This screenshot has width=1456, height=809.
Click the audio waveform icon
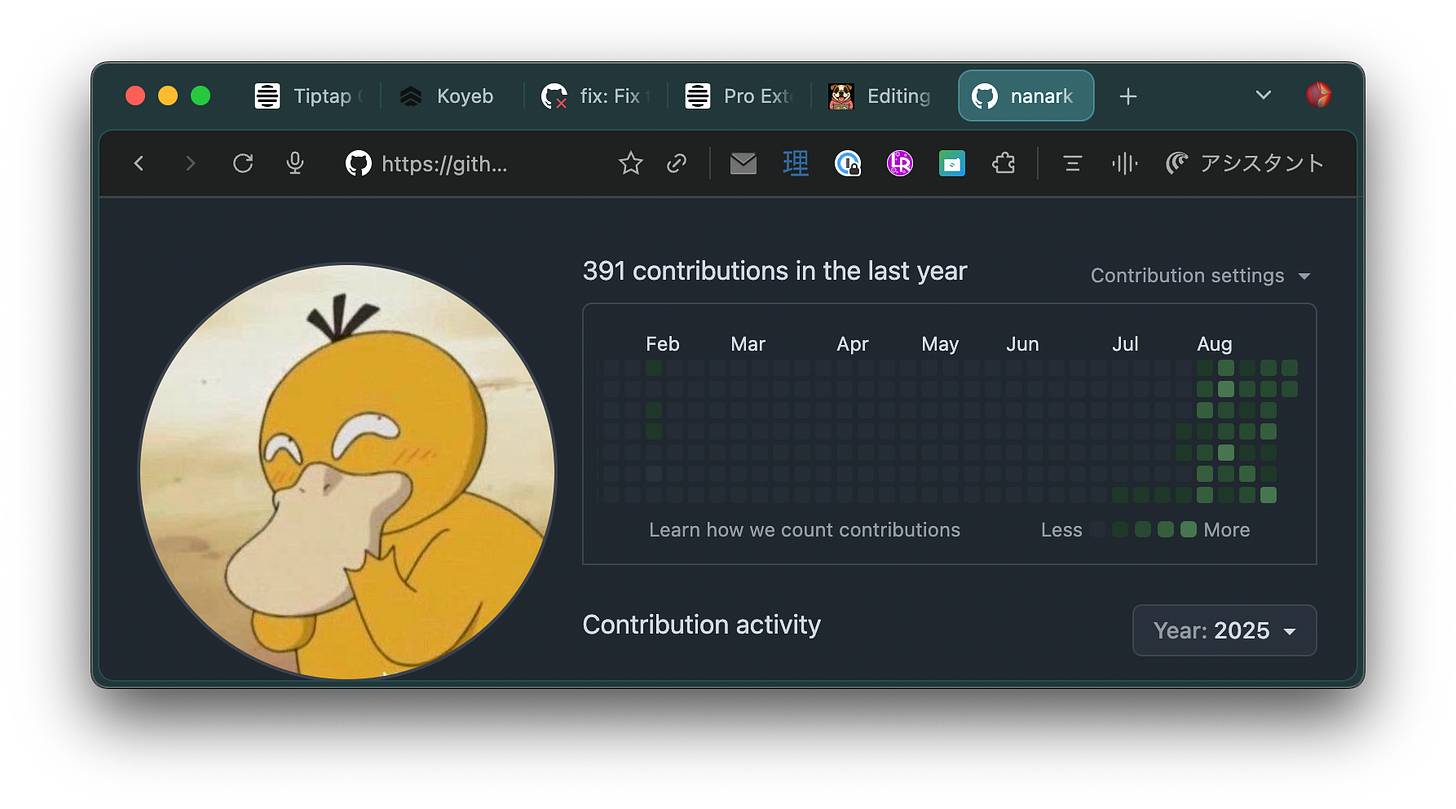coord(1125,163)
